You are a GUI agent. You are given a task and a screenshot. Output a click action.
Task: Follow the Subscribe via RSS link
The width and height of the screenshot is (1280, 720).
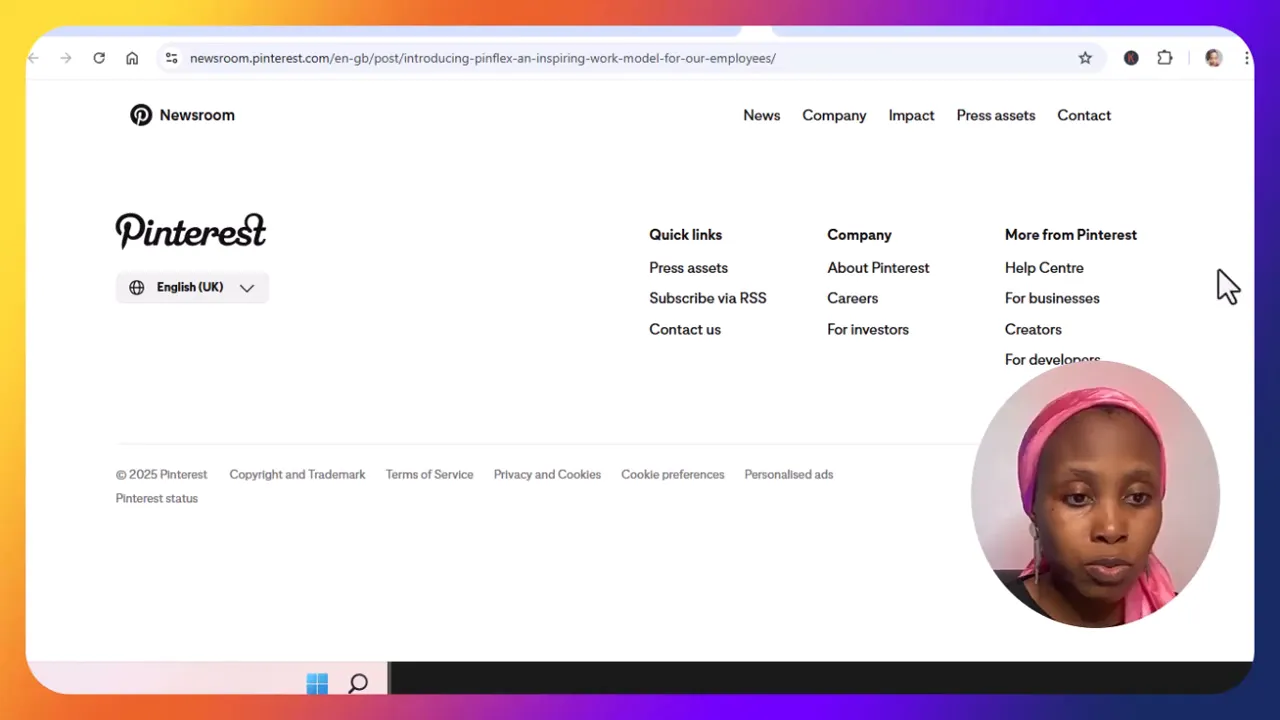tap(708, 298)
